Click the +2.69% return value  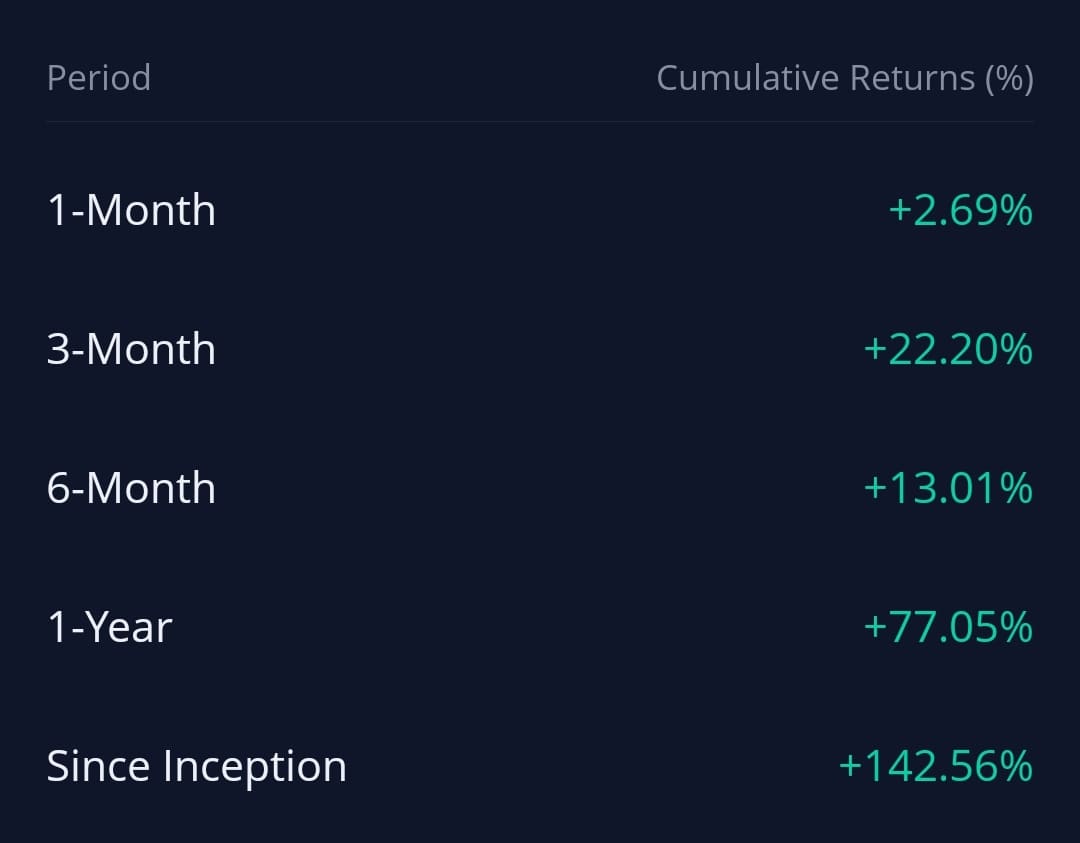click(960, 210)
